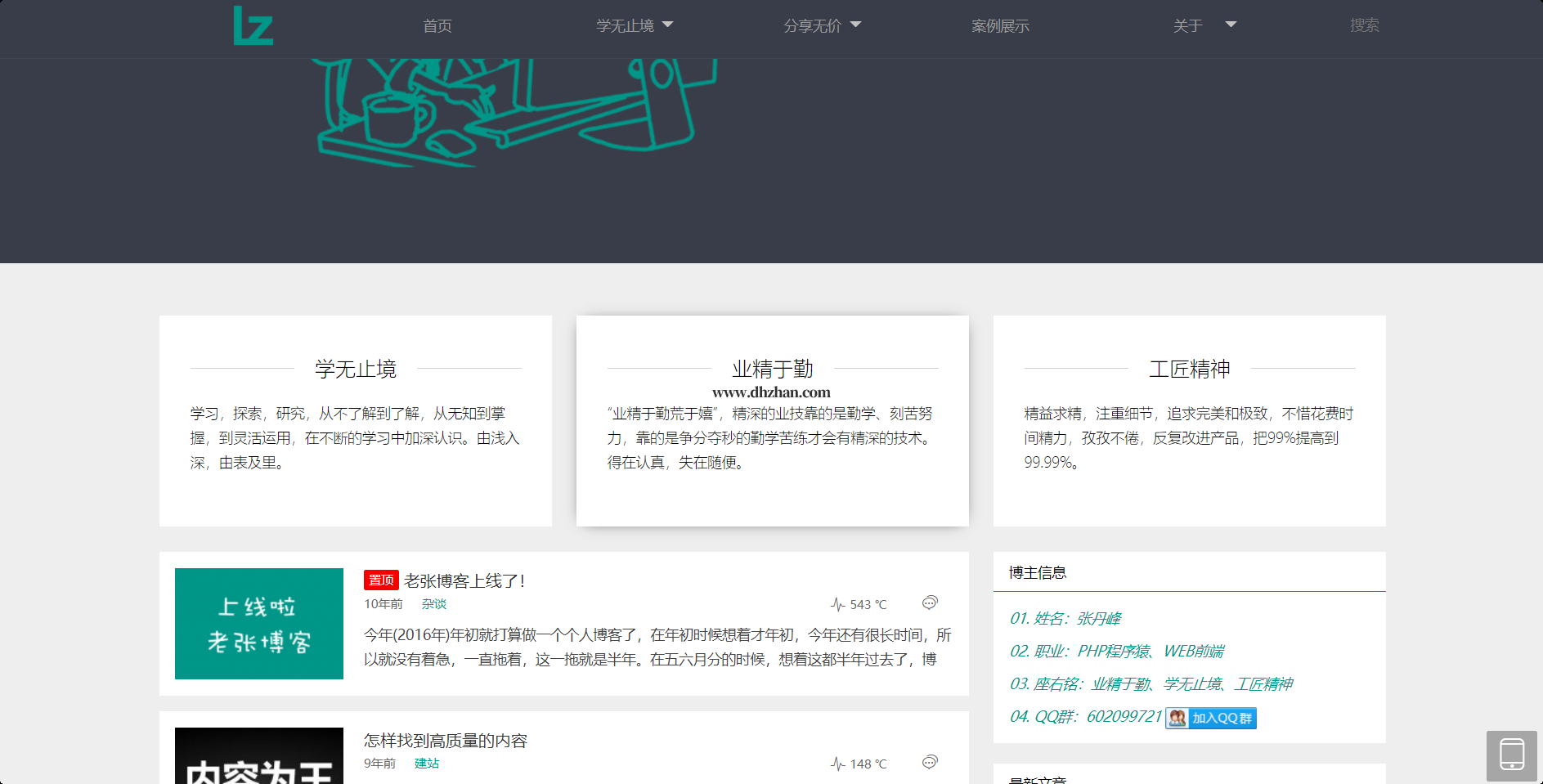
Task: Expand the 关于 dropdown arrow
Action: 1230,25
